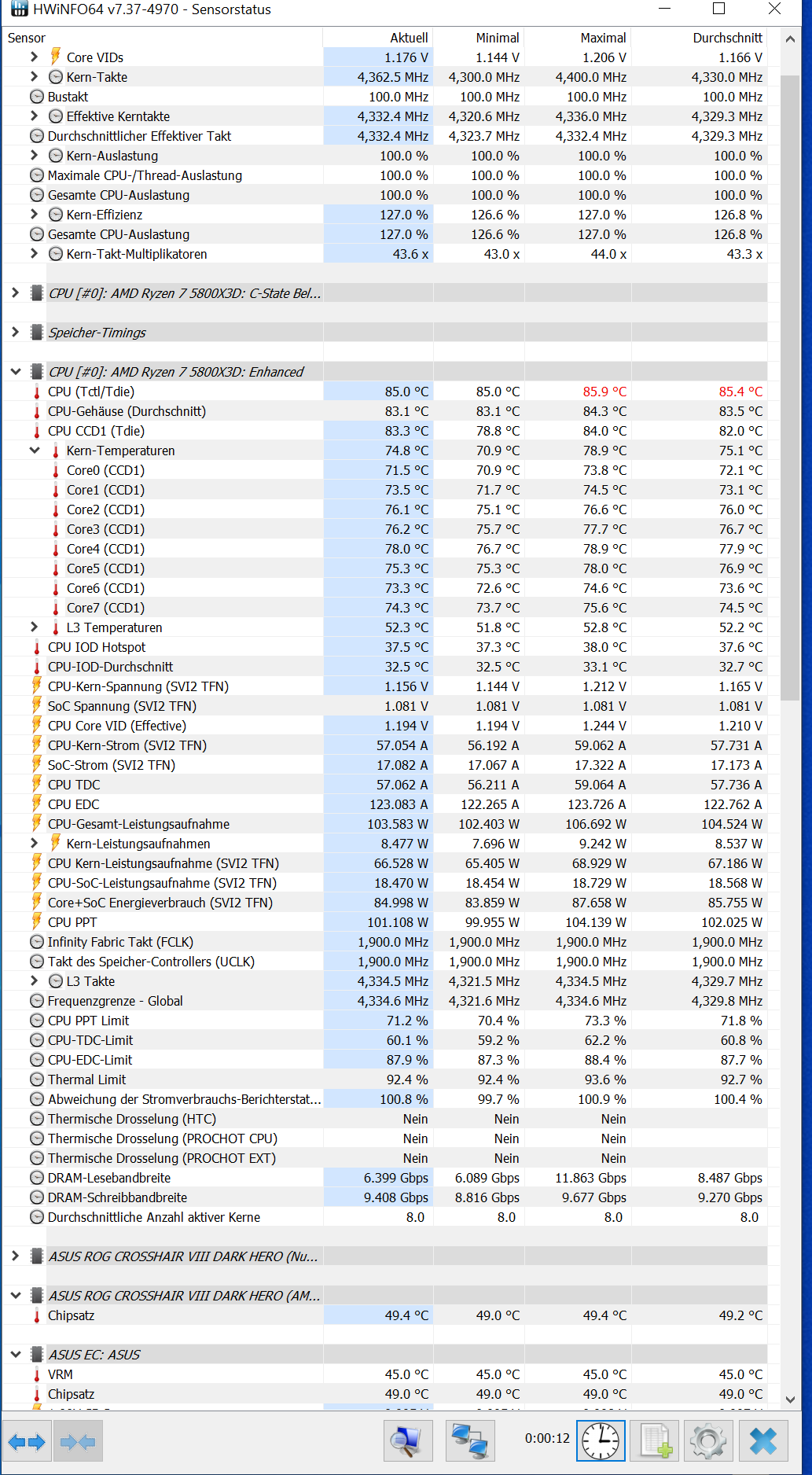The width and height of the screenshot is (812, 1475).
Task: Expand the Core VIDs row
Action: [x=34, y=57]
